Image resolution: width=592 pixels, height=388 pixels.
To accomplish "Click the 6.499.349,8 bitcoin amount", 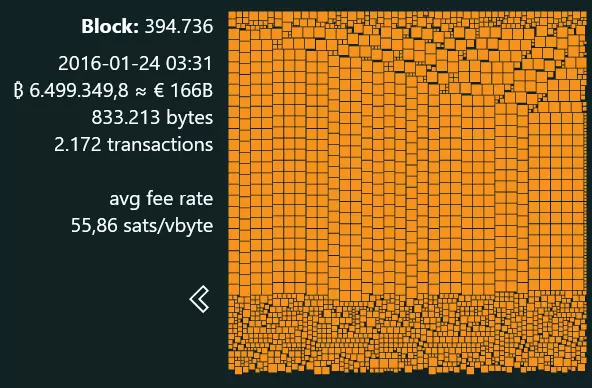I will click(x=79, y=91).
